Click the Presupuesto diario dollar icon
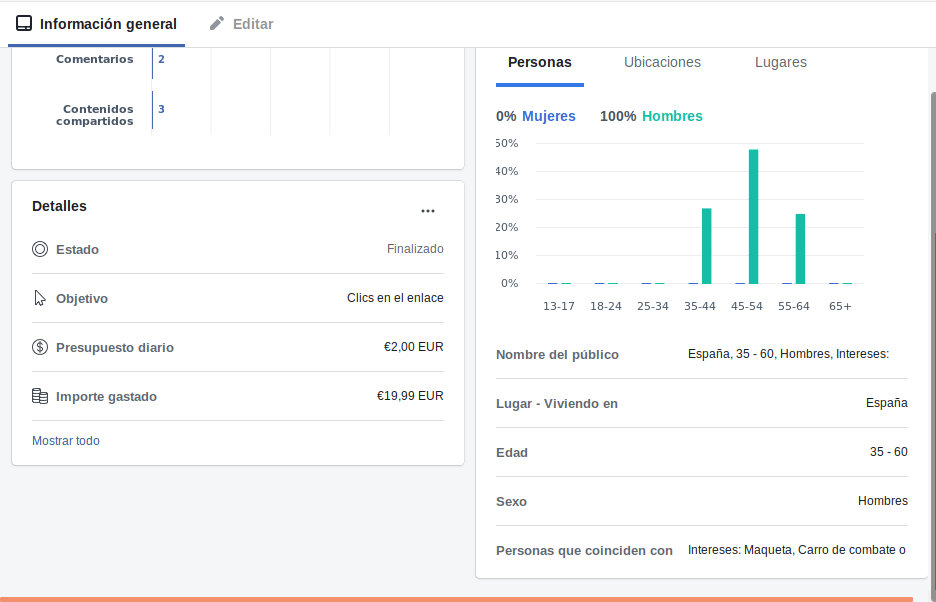 (40, 347)
